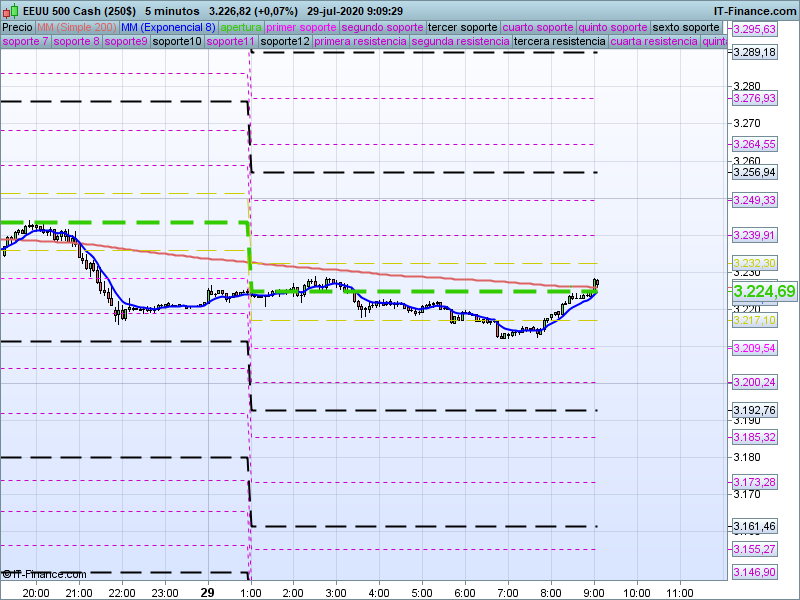Click the primera resistencia legend label
Screen dimensions: 800x600
360,42
